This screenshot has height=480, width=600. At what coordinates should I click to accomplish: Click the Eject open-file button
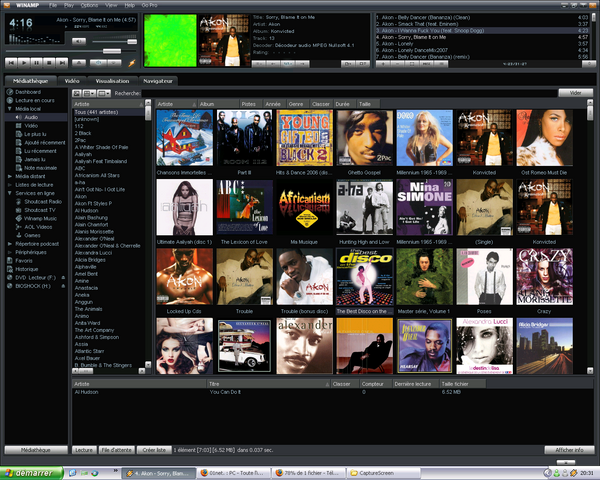[79, 62]
